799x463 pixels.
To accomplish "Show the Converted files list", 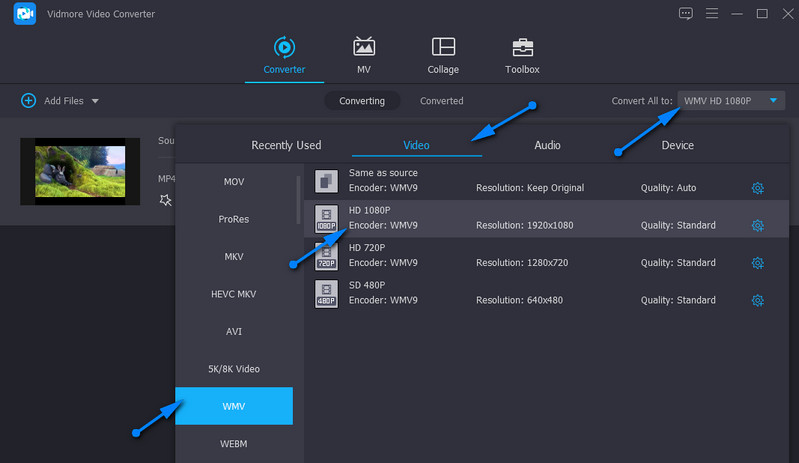I will [x=441, y=101].
